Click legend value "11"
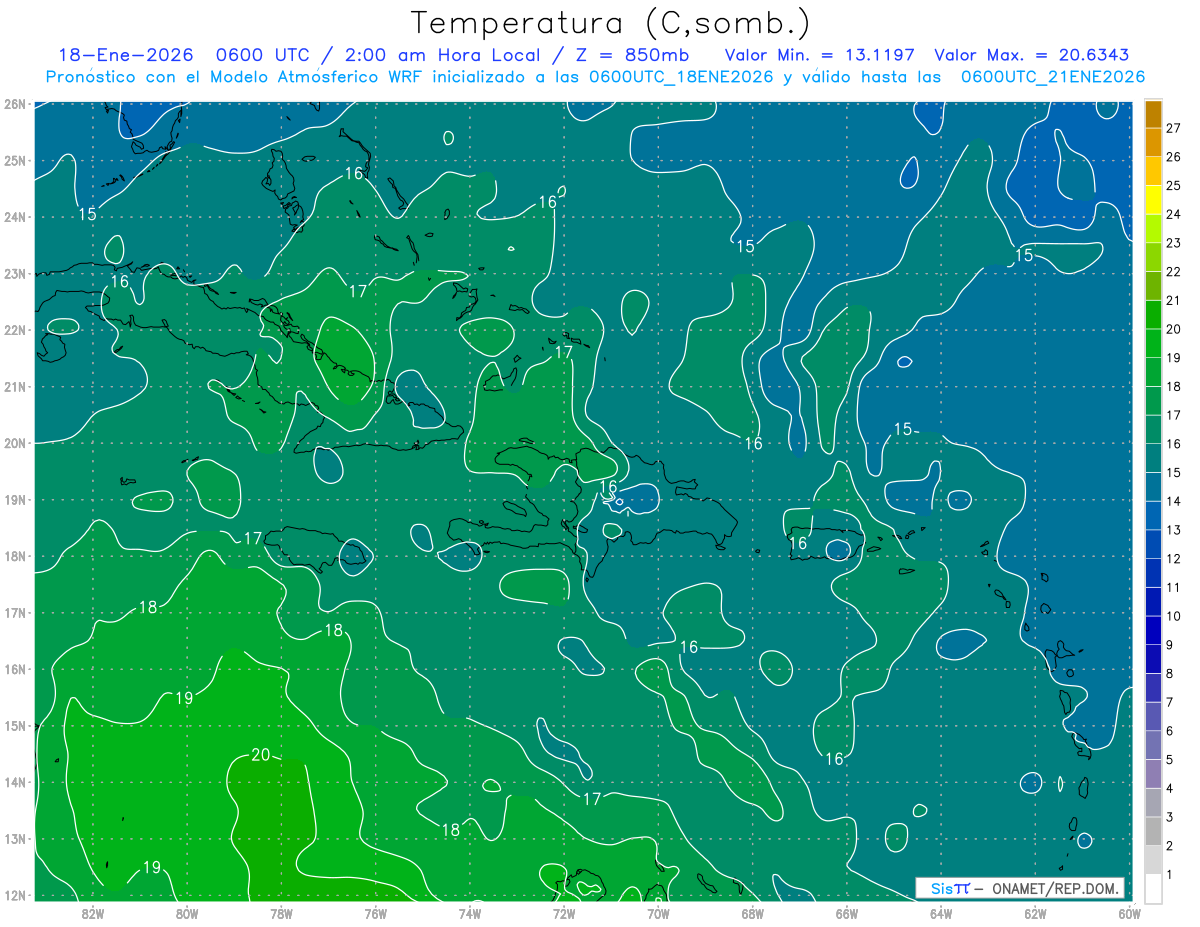 [1174, 587]
